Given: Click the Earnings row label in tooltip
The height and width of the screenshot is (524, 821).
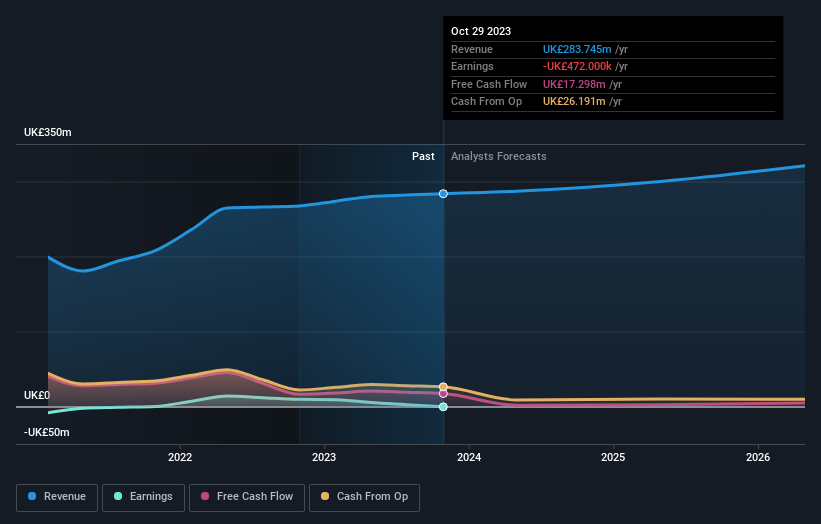Looking at the screenshot, I should pyautogui.click(x=472, y=66).
